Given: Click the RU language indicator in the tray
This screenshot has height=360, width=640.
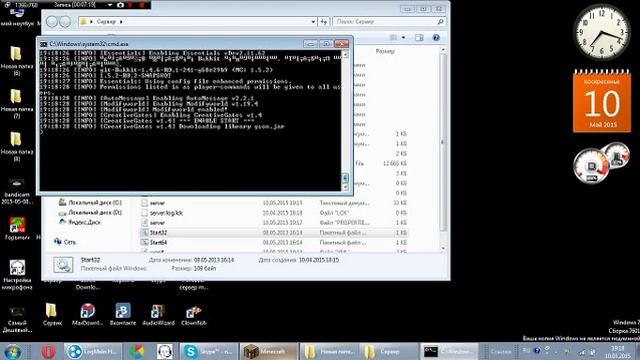Looking at the screenshot, I should coord(526,351).
